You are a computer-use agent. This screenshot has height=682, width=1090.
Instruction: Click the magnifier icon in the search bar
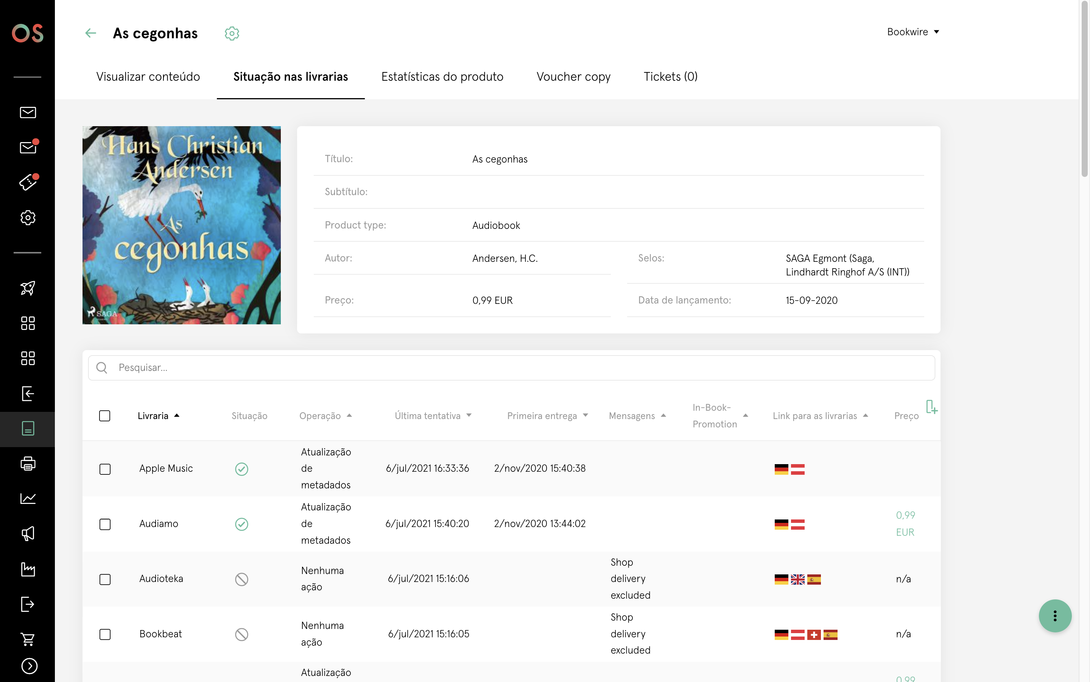(x=102, y=368)
